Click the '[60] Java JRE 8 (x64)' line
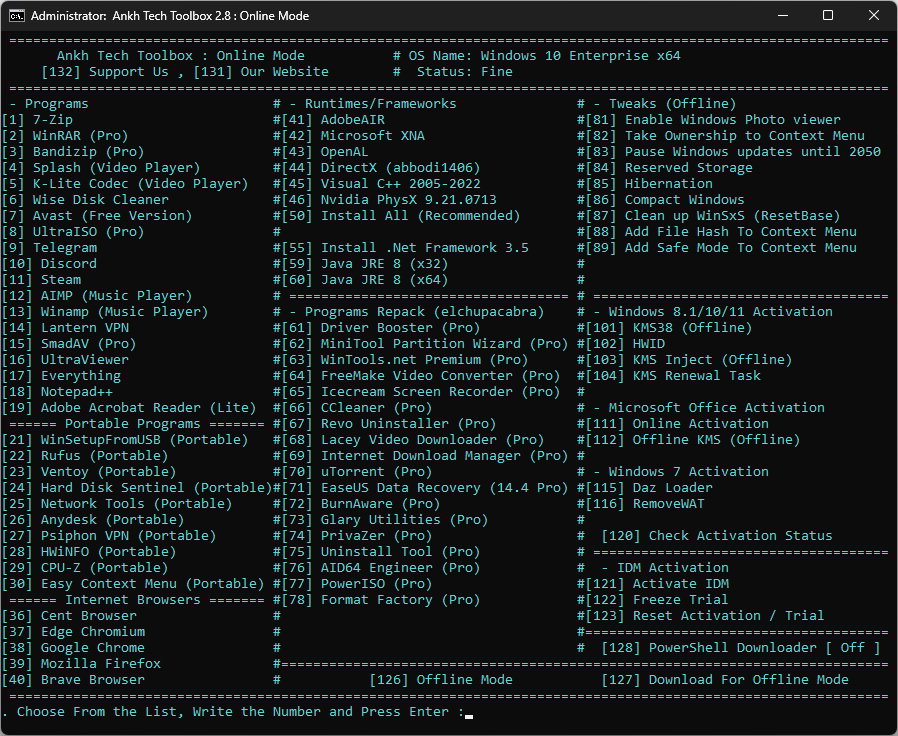The width and height of the screenshot is (898, 736). [365, 280]
